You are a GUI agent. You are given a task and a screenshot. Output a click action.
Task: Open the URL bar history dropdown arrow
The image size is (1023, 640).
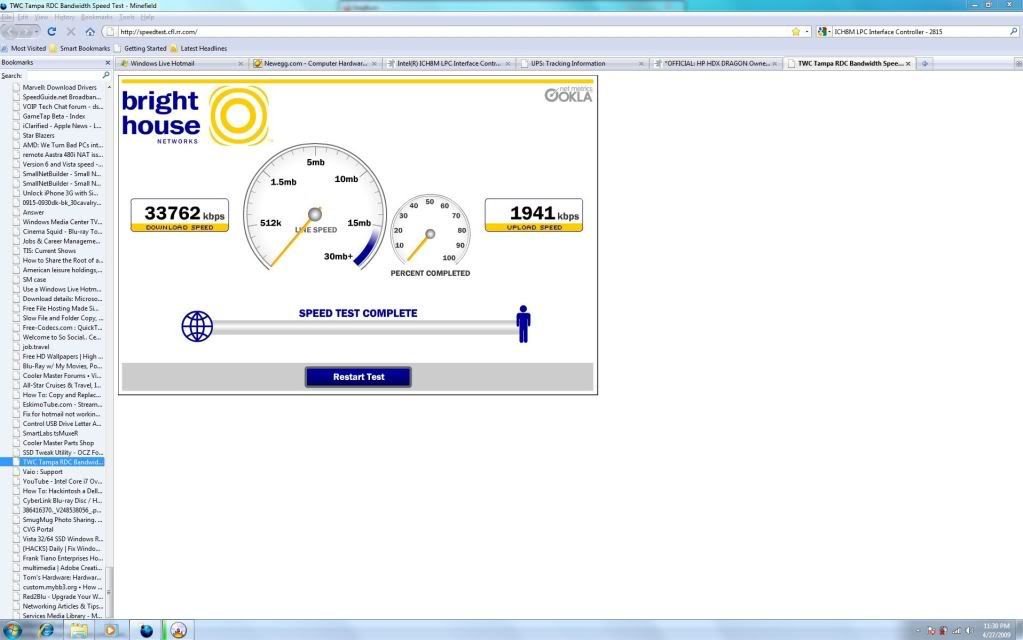[x=807, y=31]
